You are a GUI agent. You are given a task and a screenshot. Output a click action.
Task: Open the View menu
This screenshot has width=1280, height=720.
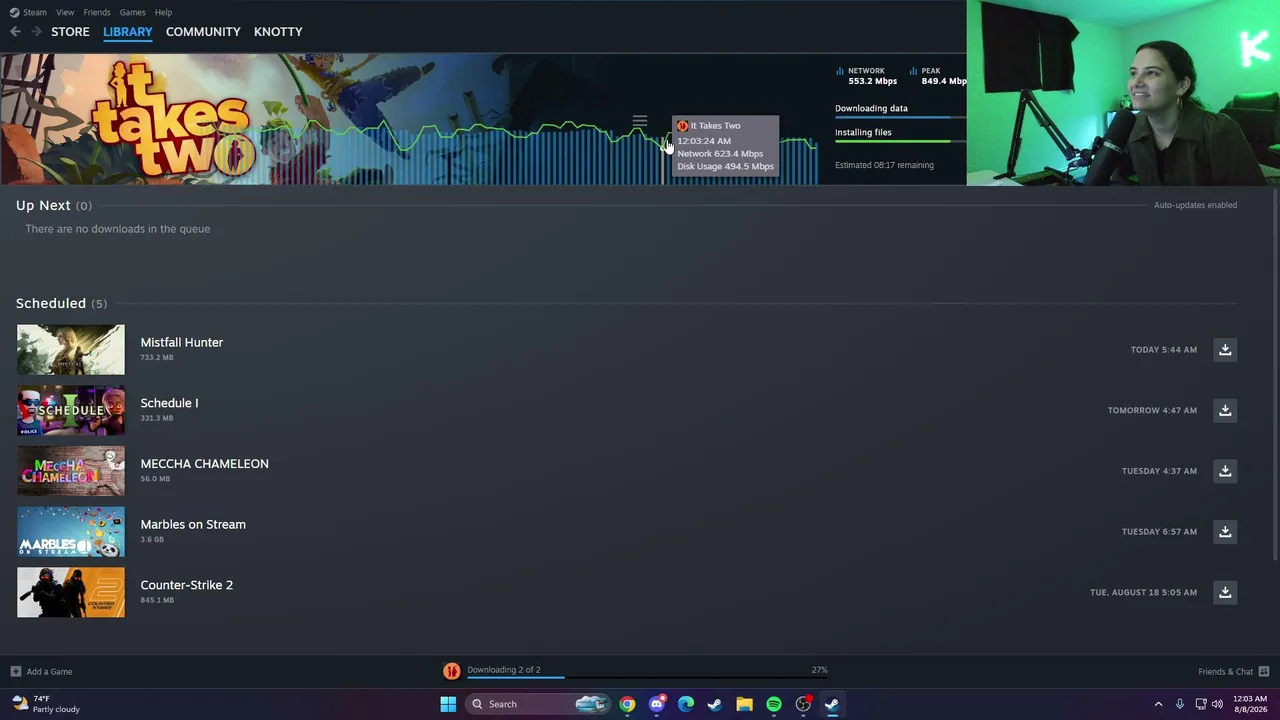pos(65,12)
